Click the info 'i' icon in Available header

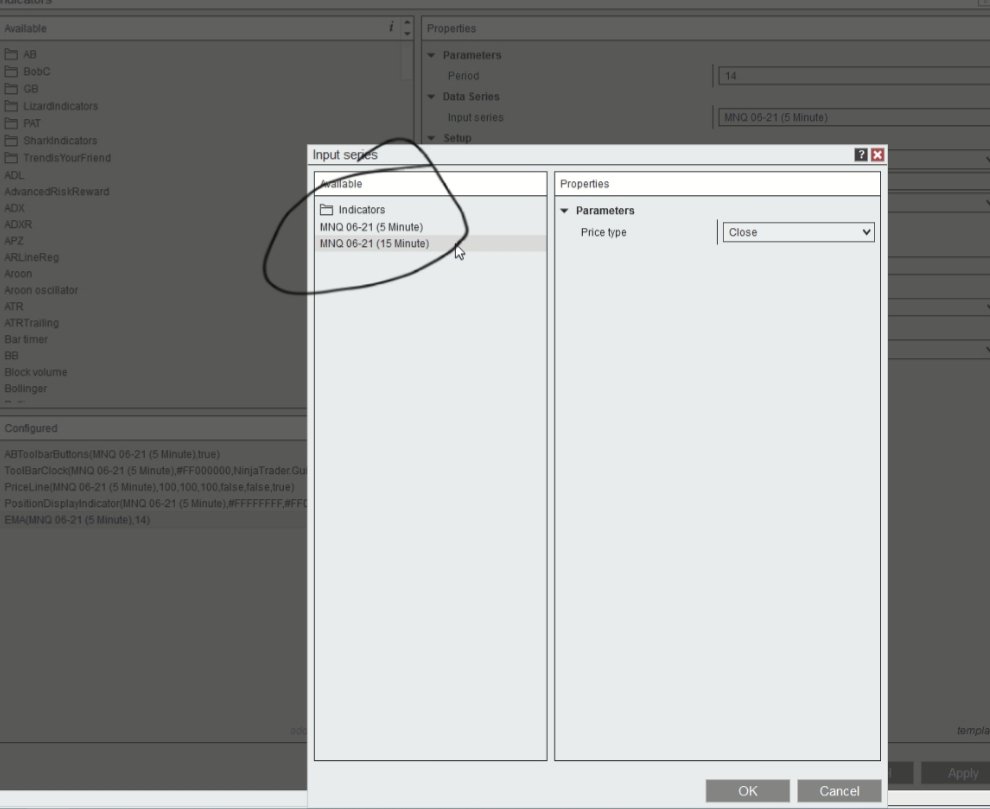[391, 27]
